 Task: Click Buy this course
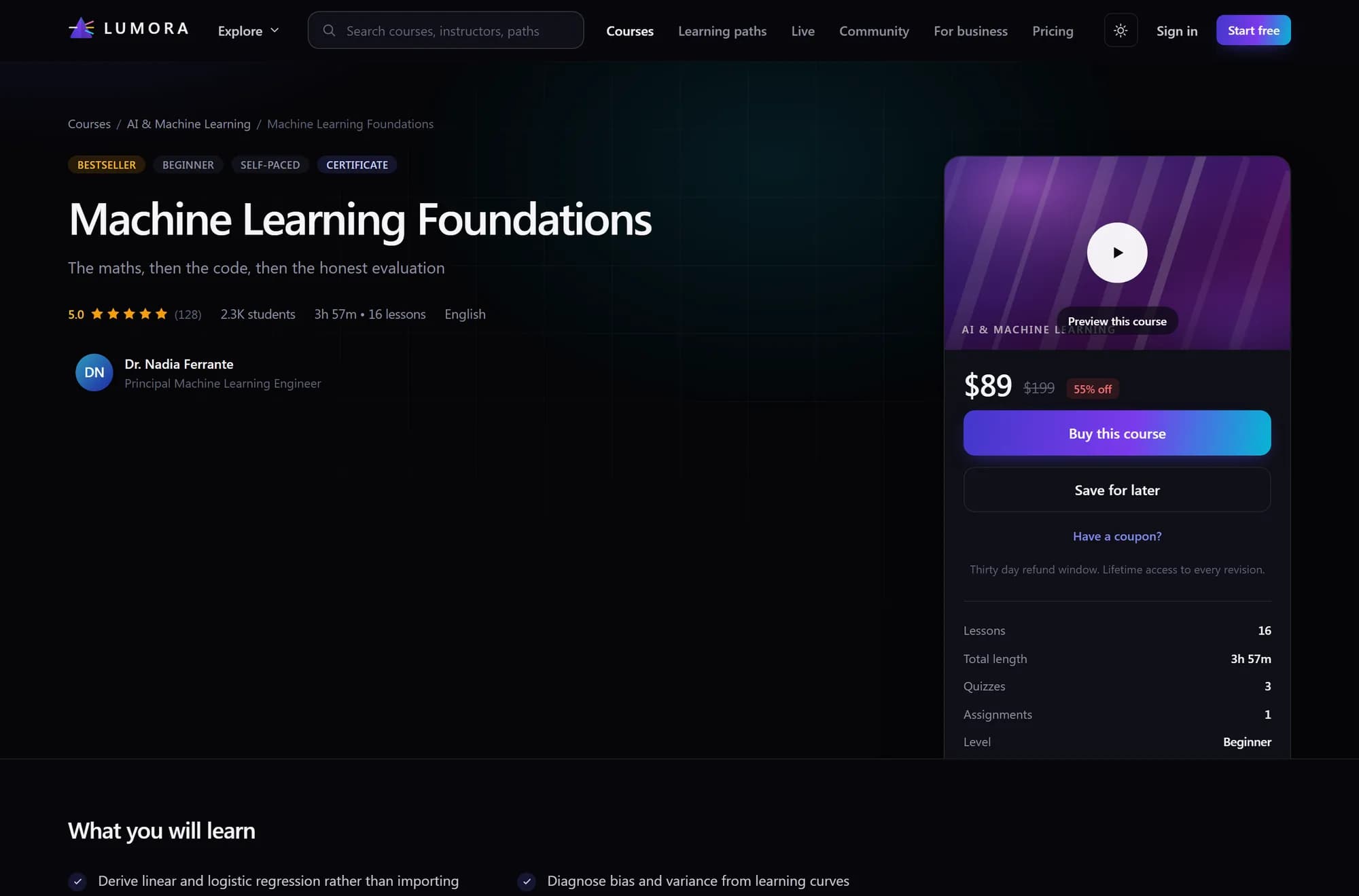(x=1117, y=433)
